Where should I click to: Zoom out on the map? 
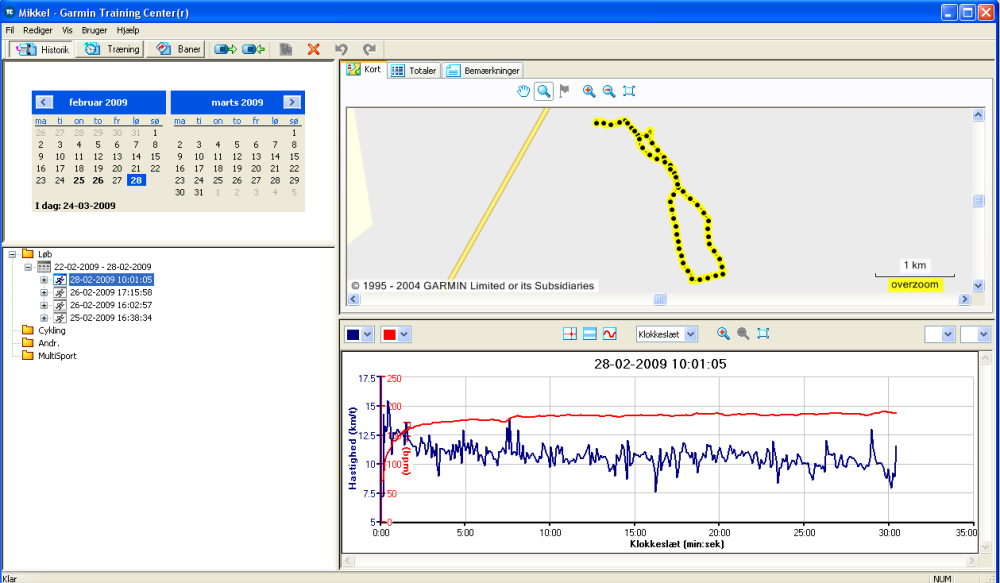(608, 91)
